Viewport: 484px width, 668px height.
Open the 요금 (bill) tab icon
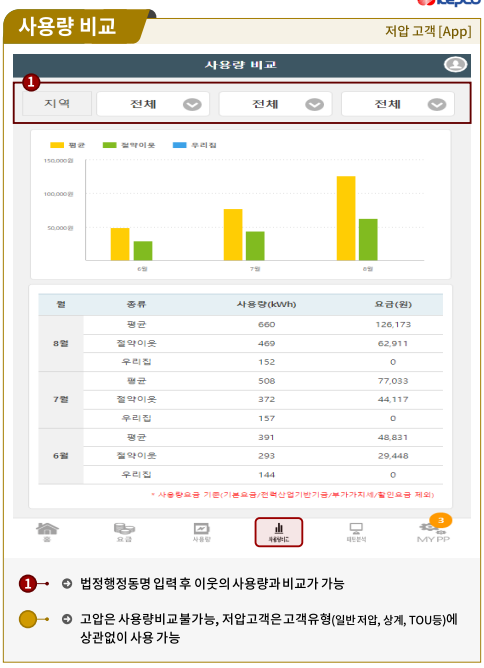click(x=124, y=532)
